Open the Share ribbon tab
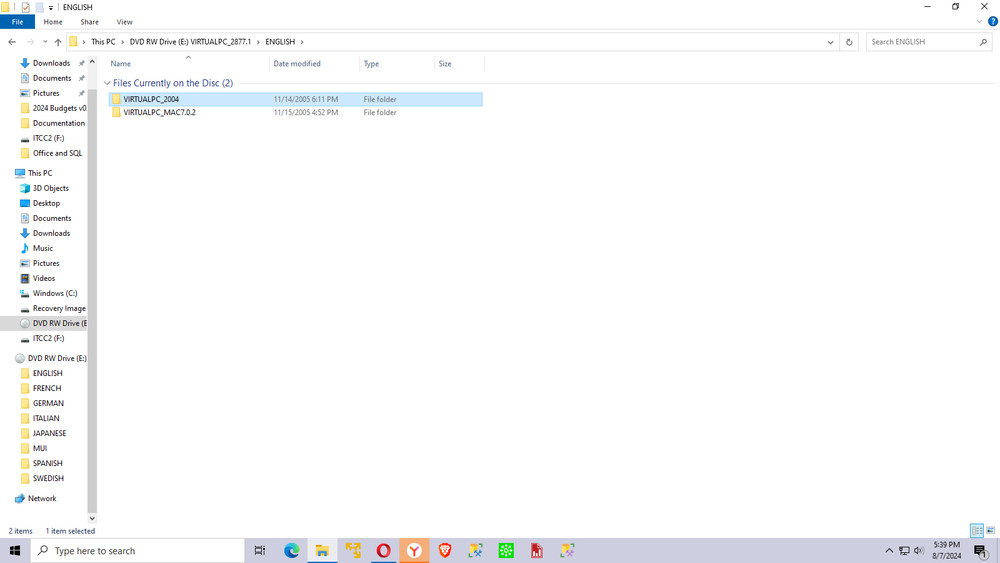 coord(89,21)
